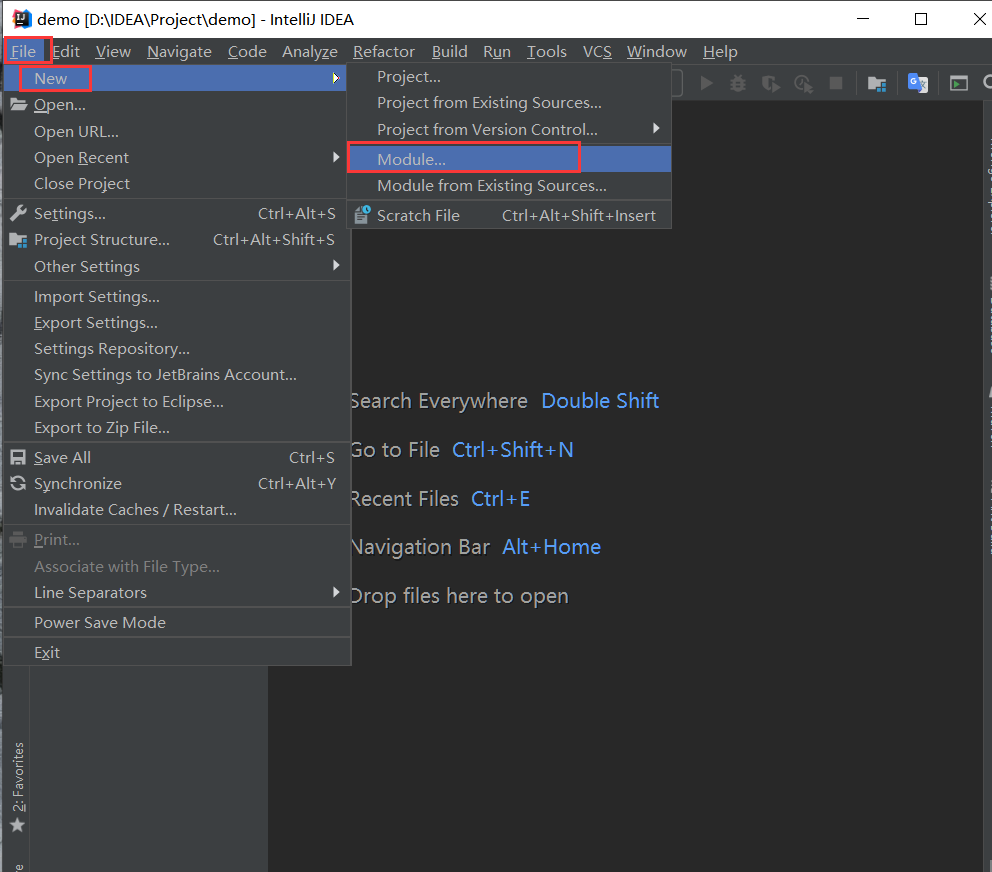992x872 pixels.
Task: Click the Google Translate toolbar icon
Action: point(917,84)
